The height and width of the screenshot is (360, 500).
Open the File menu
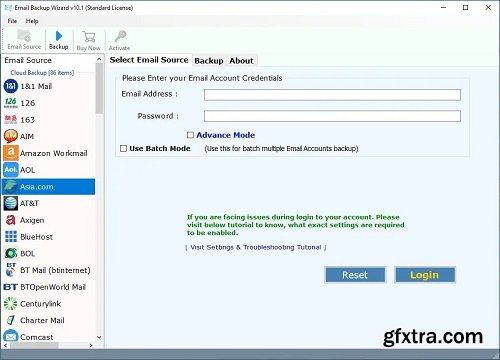tap(12, 21)
